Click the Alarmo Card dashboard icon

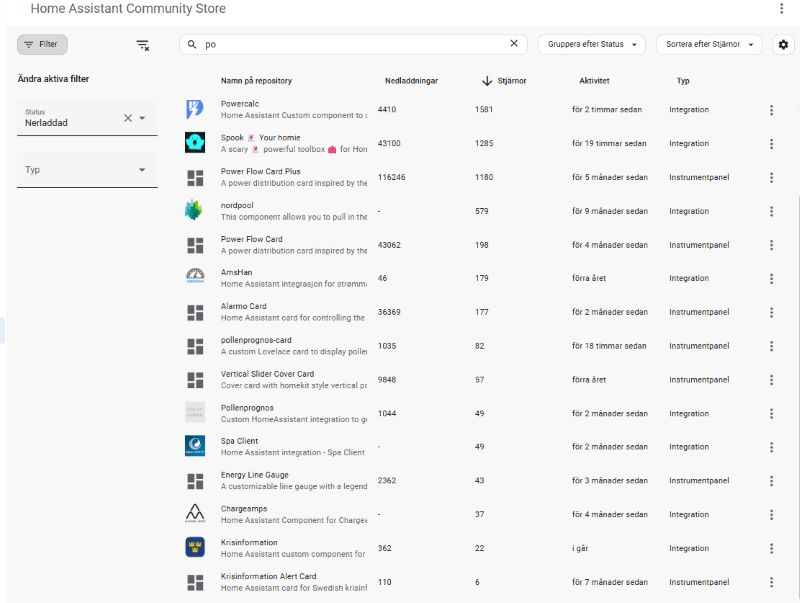click(195, 313)
